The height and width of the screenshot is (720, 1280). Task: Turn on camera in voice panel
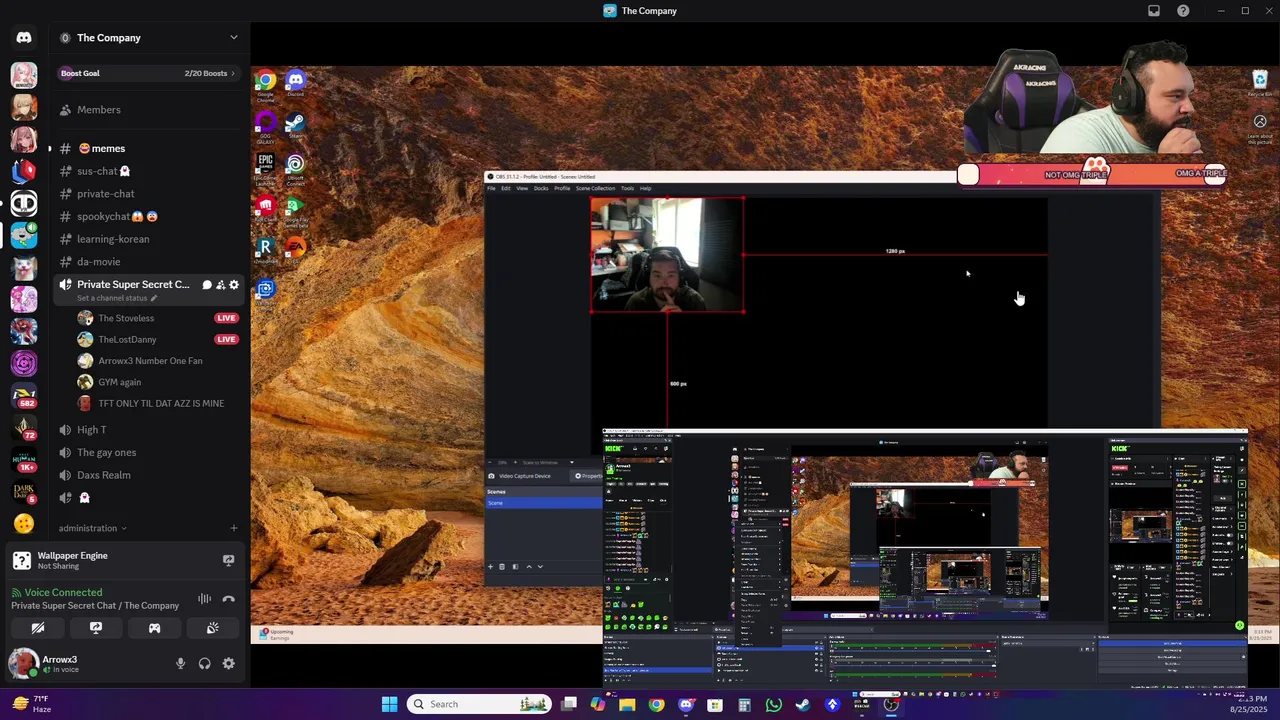pos(38,628)
